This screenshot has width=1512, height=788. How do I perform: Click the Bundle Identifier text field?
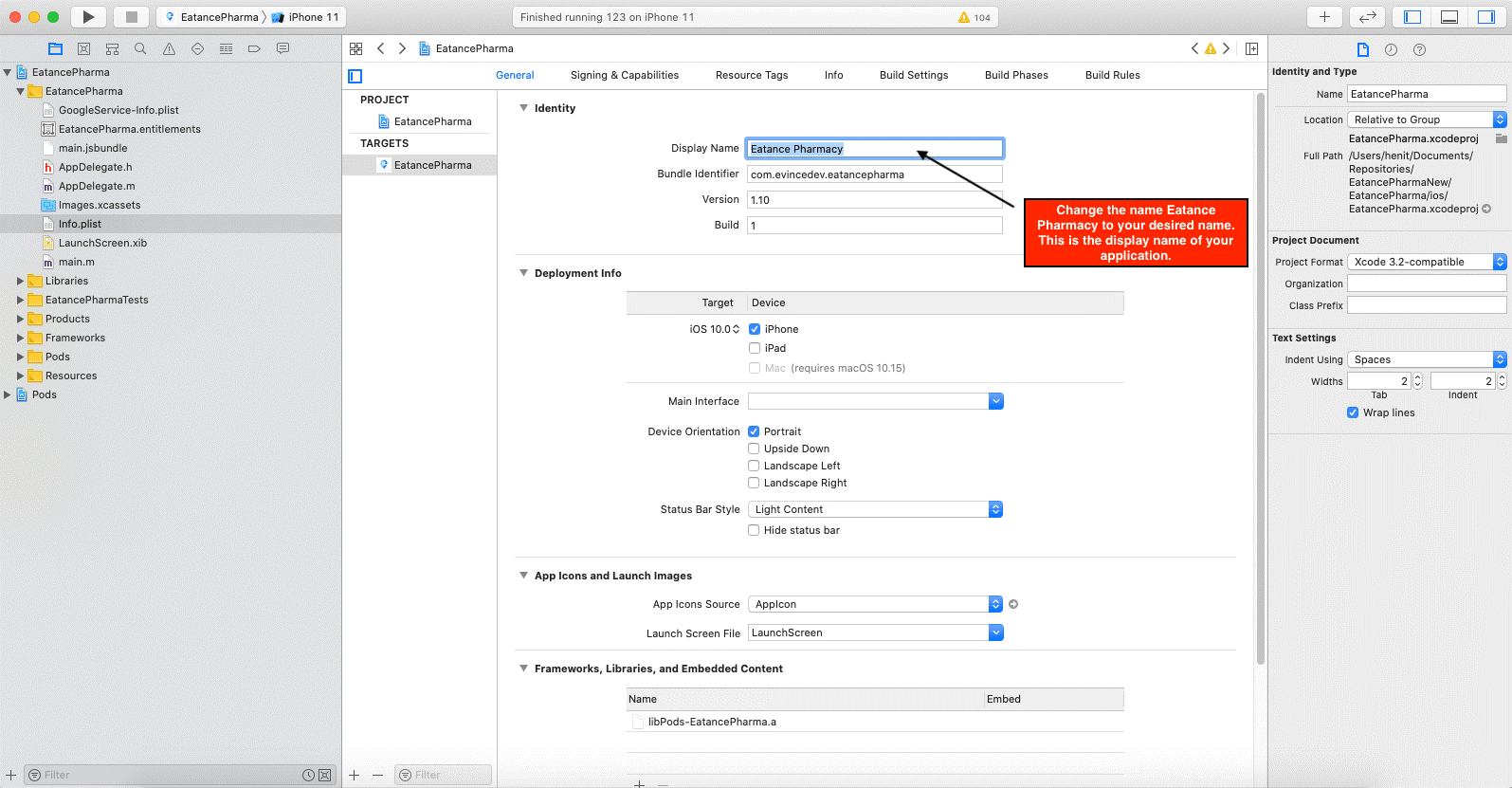point(874,174)
